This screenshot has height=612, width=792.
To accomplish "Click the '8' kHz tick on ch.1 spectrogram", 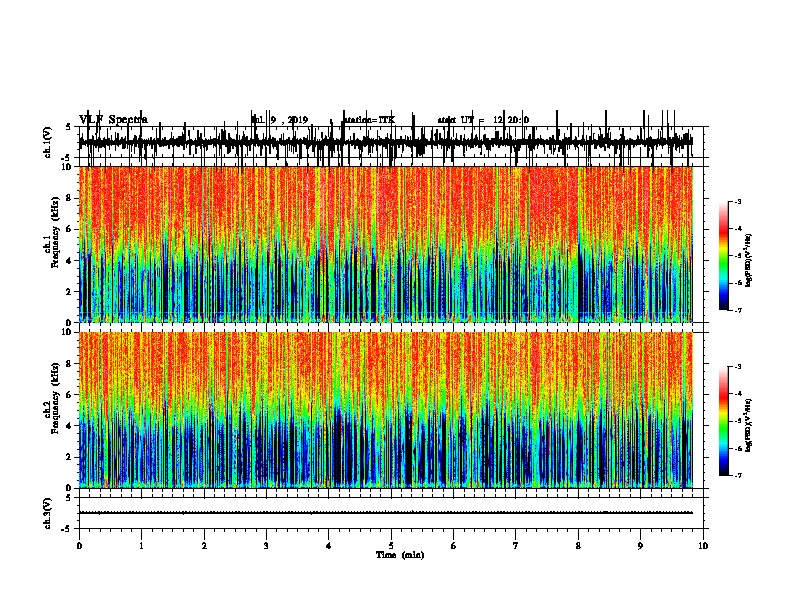I will coord(69,198).
